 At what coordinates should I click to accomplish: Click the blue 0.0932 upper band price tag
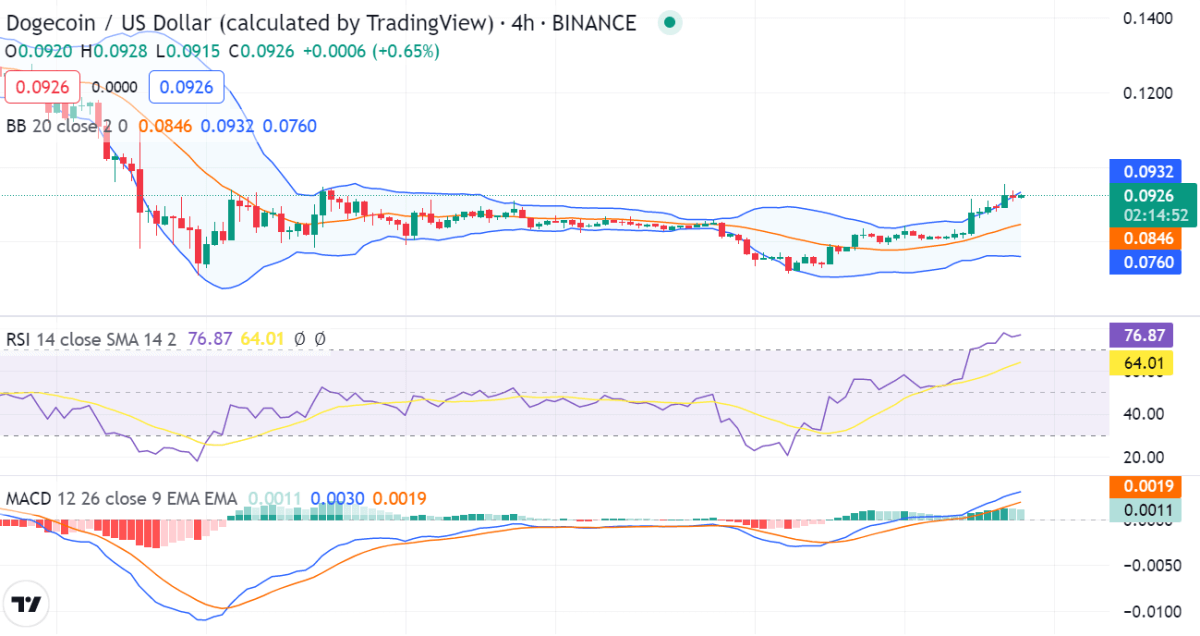coord(1146,171)
